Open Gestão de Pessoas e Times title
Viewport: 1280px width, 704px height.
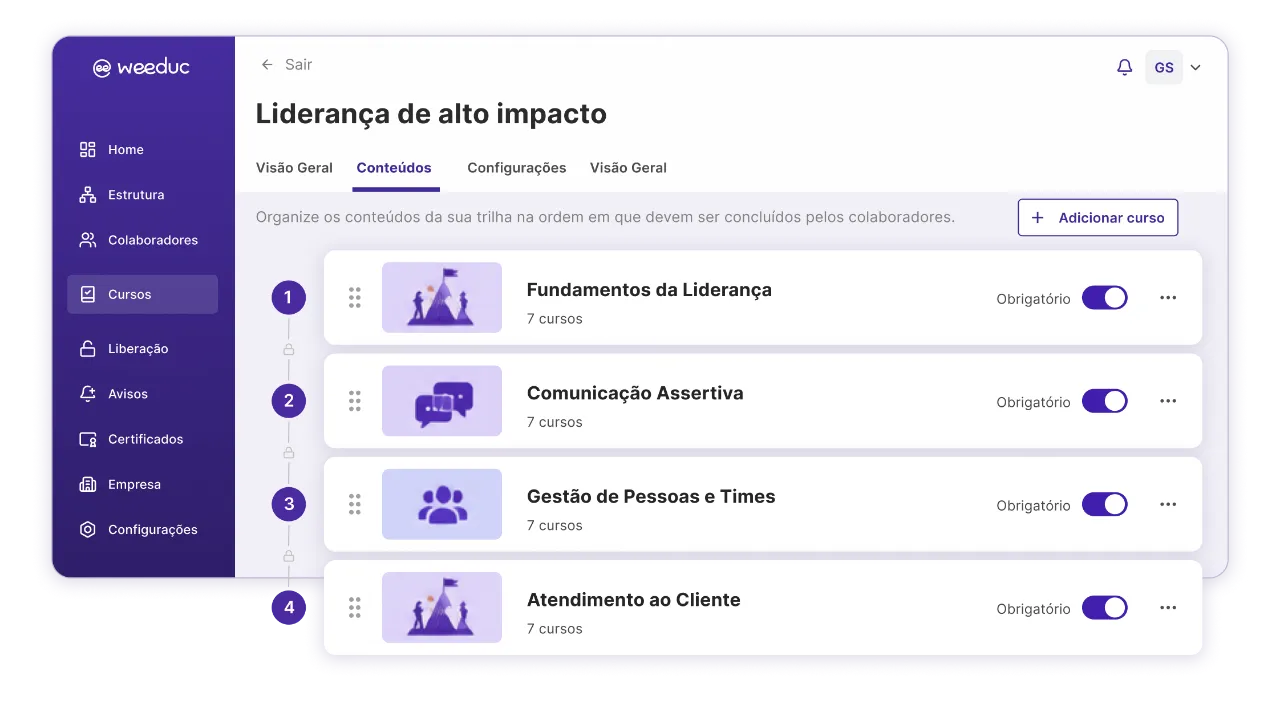pos(651,496)
